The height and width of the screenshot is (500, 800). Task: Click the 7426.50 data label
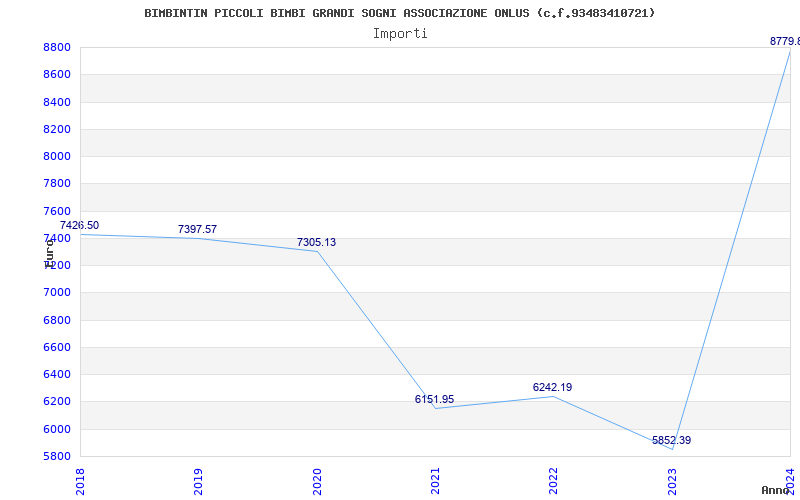click(79, 226)
